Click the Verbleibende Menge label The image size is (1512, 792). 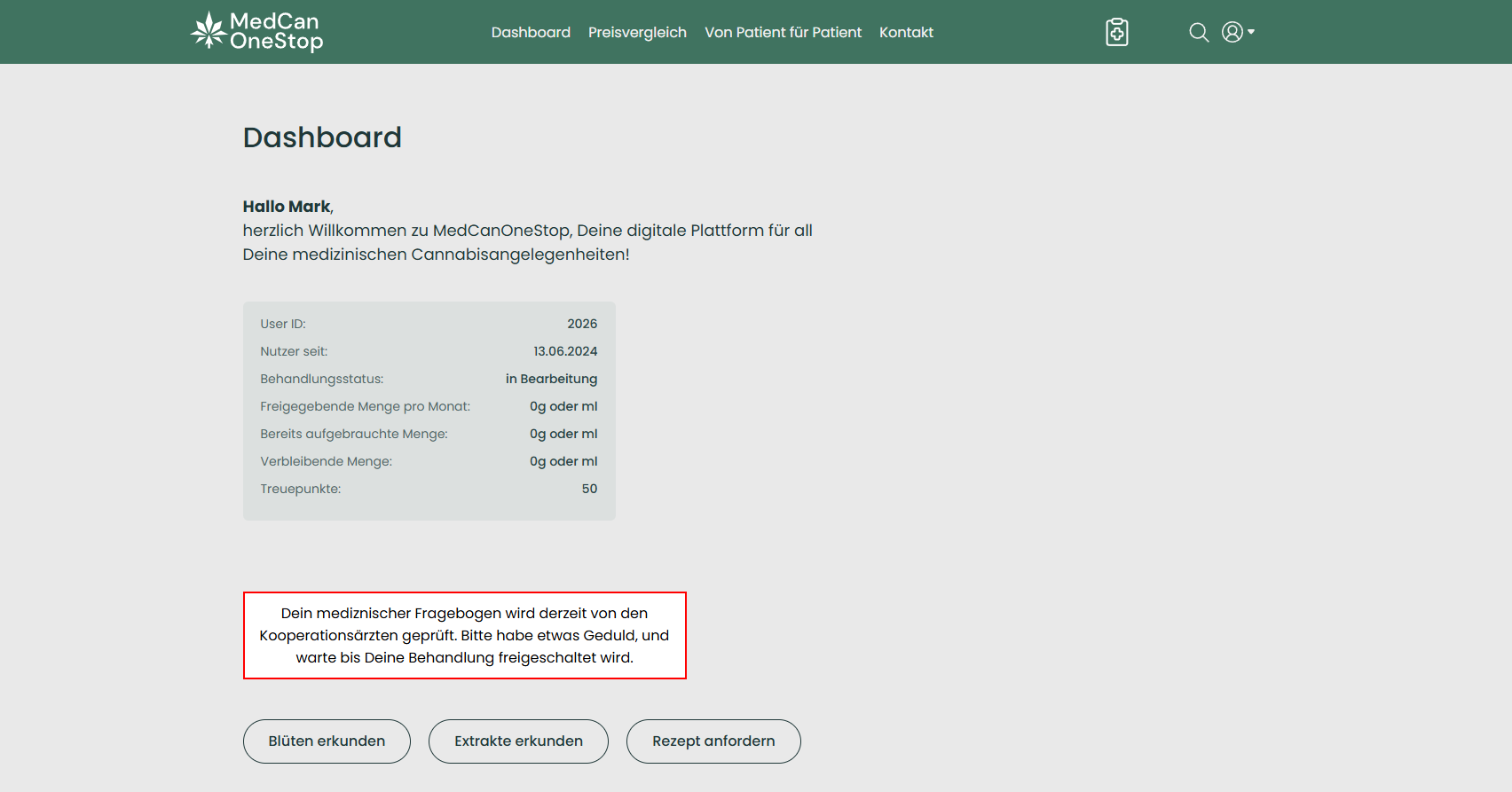coord(326,461)
